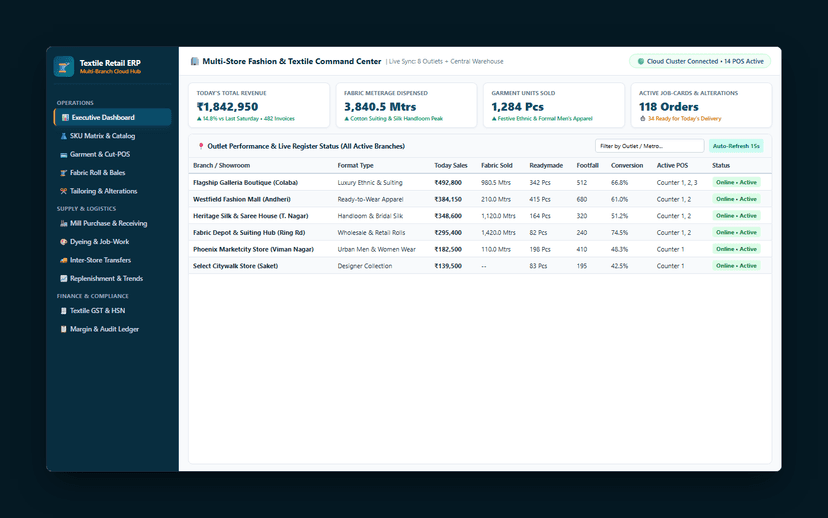The image size is (828, 518).
Task: Click the Format Type column header
Action: [x=355, y=166]
